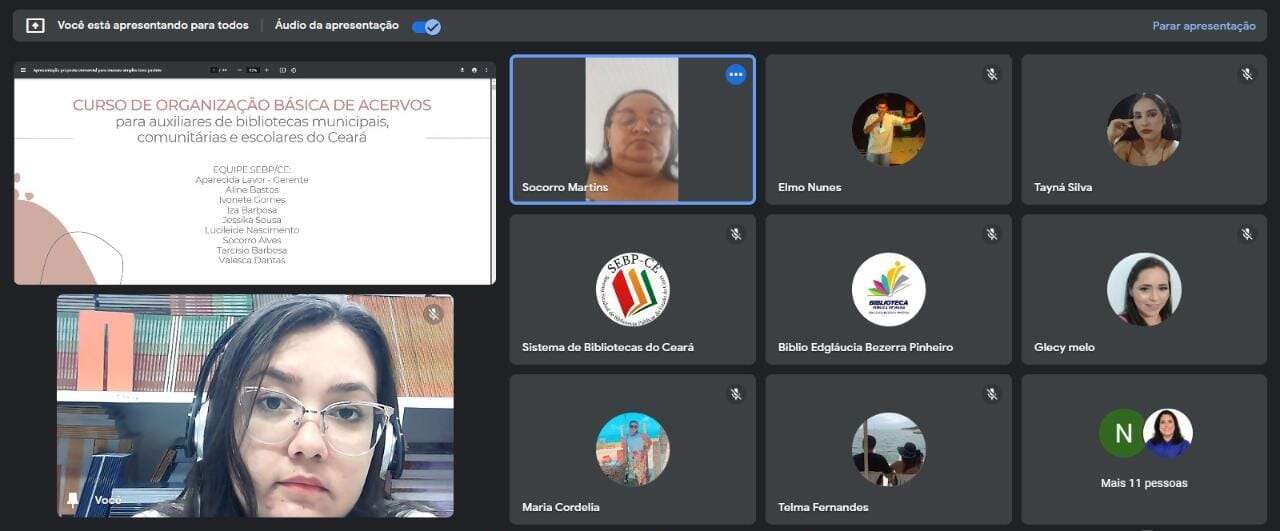
Task: Click the zoom out minus button in PDF toolbar
Action: coord(241,70)
